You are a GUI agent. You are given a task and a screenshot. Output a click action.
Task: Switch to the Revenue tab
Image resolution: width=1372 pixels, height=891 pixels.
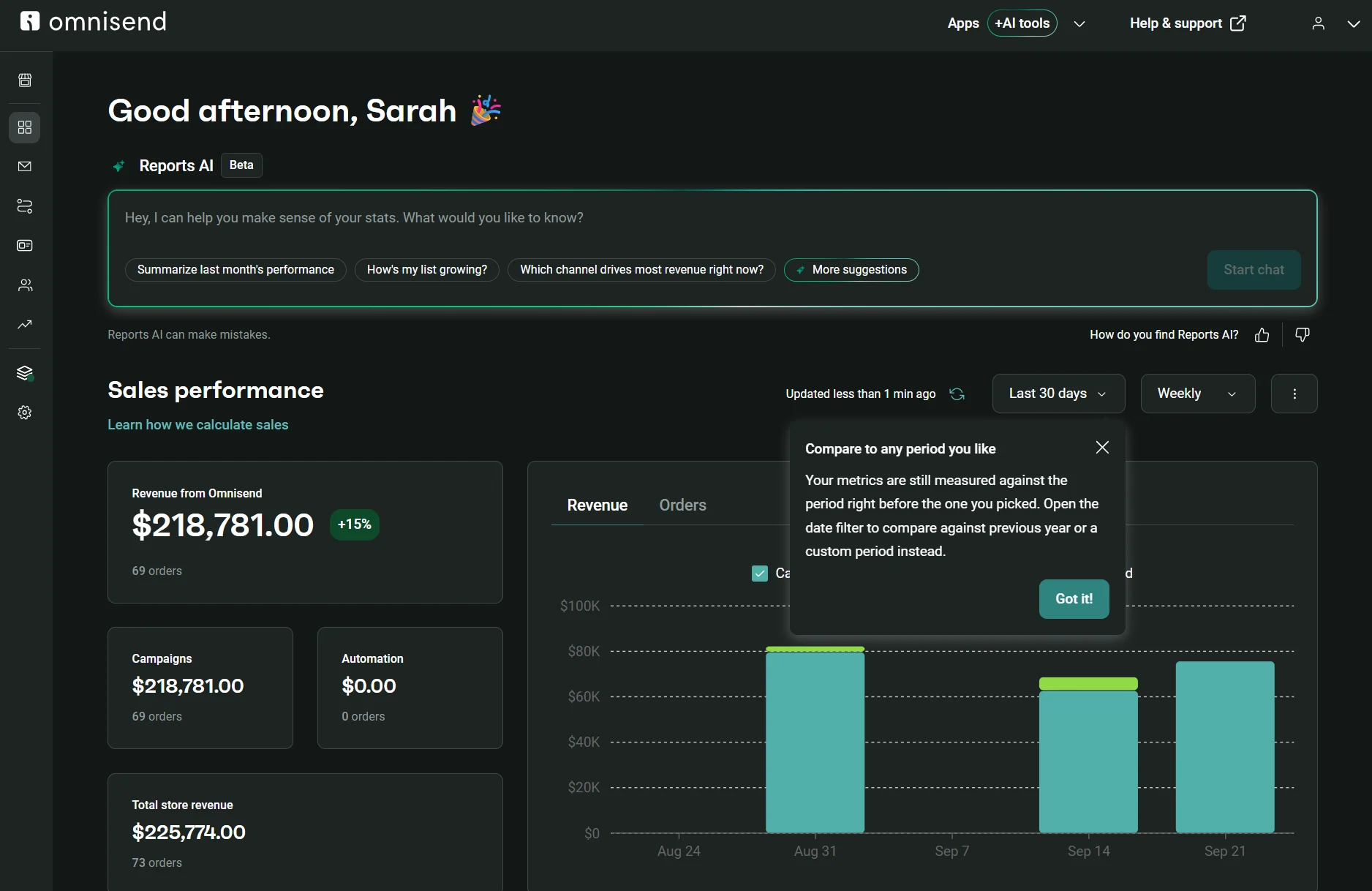point(597,505)
